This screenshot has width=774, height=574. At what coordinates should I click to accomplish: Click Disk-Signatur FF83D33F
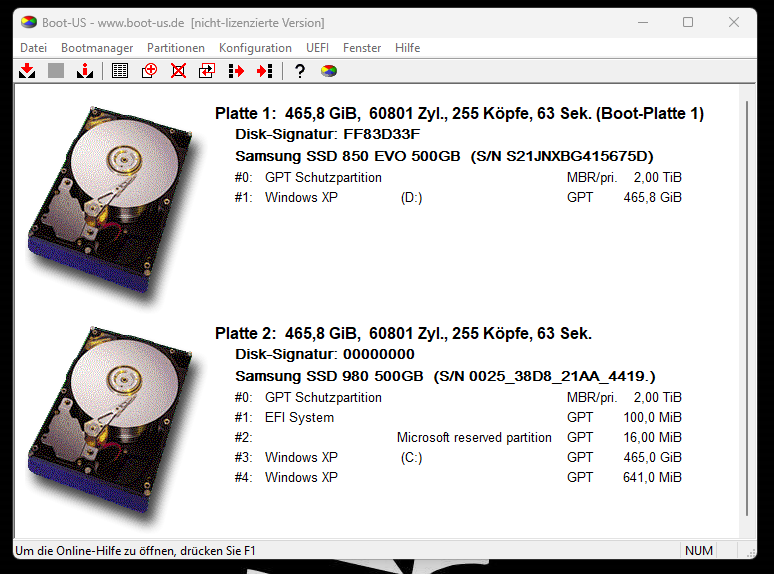pos(327,134)
